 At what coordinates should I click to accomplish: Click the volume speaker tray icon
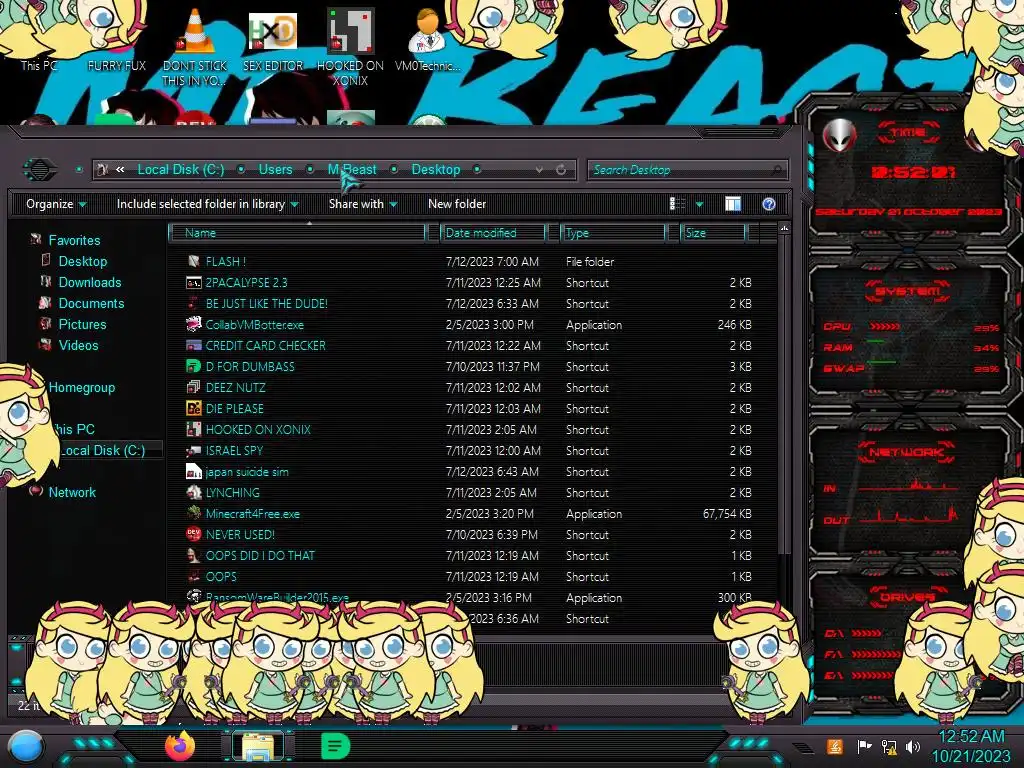(913, 746)
